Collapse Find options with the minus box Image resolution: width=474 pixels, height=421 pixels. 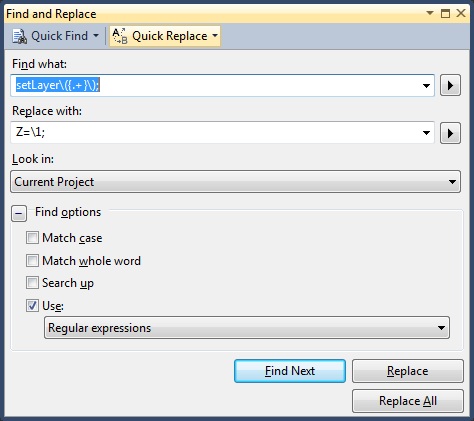[19, 213]
